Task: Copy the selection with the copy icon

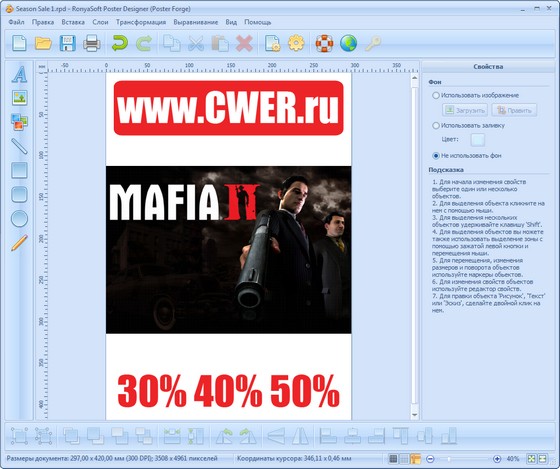Action: coord(172,43)
